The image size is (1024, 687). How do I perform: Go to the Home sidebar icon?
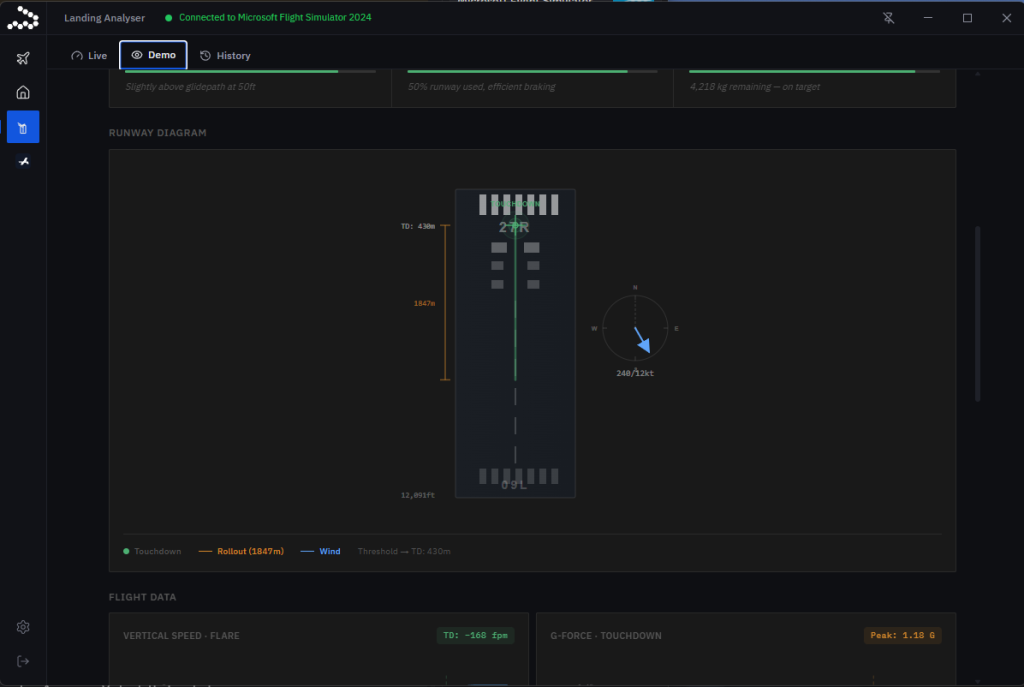click(23, 93)
